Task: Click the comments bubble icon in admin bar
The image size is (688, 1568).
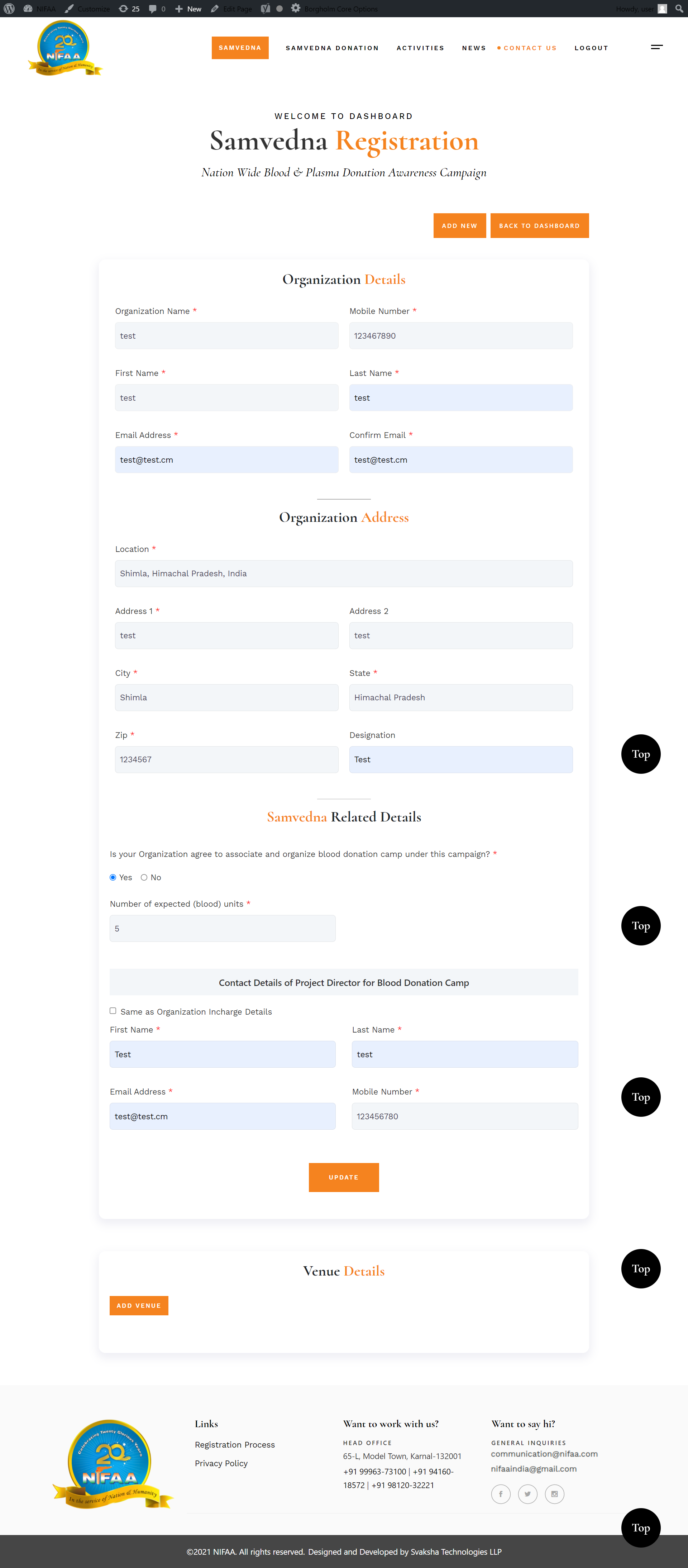Action: tap(153, 9)
